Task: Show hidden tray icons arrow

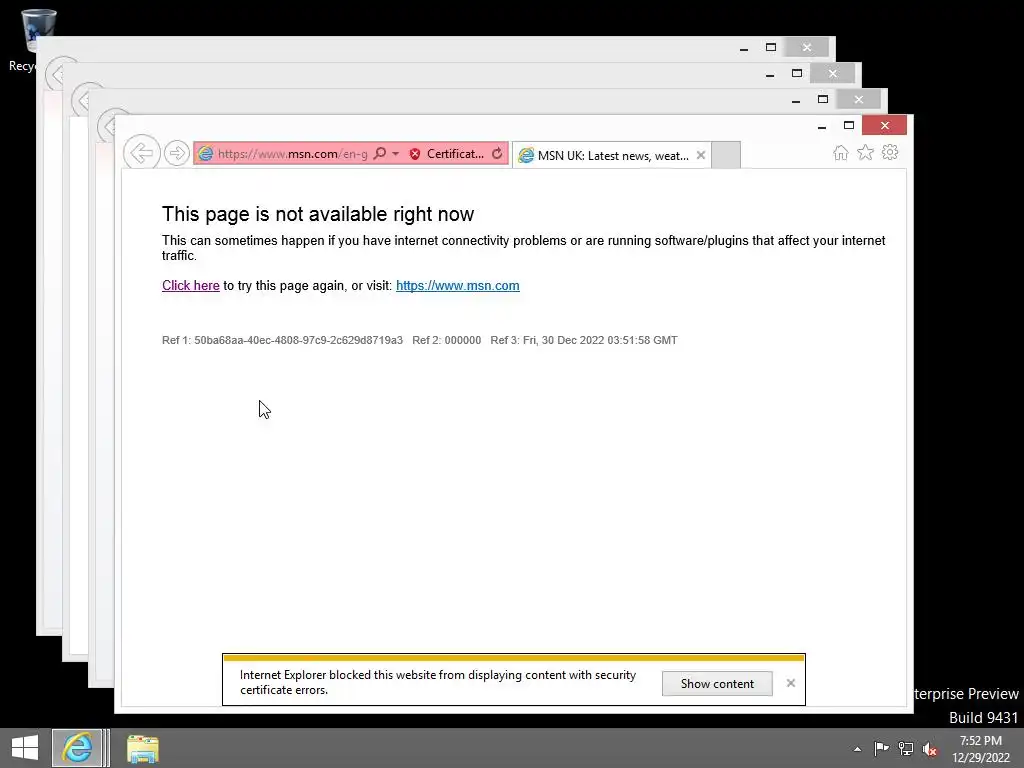Action: 857,749
